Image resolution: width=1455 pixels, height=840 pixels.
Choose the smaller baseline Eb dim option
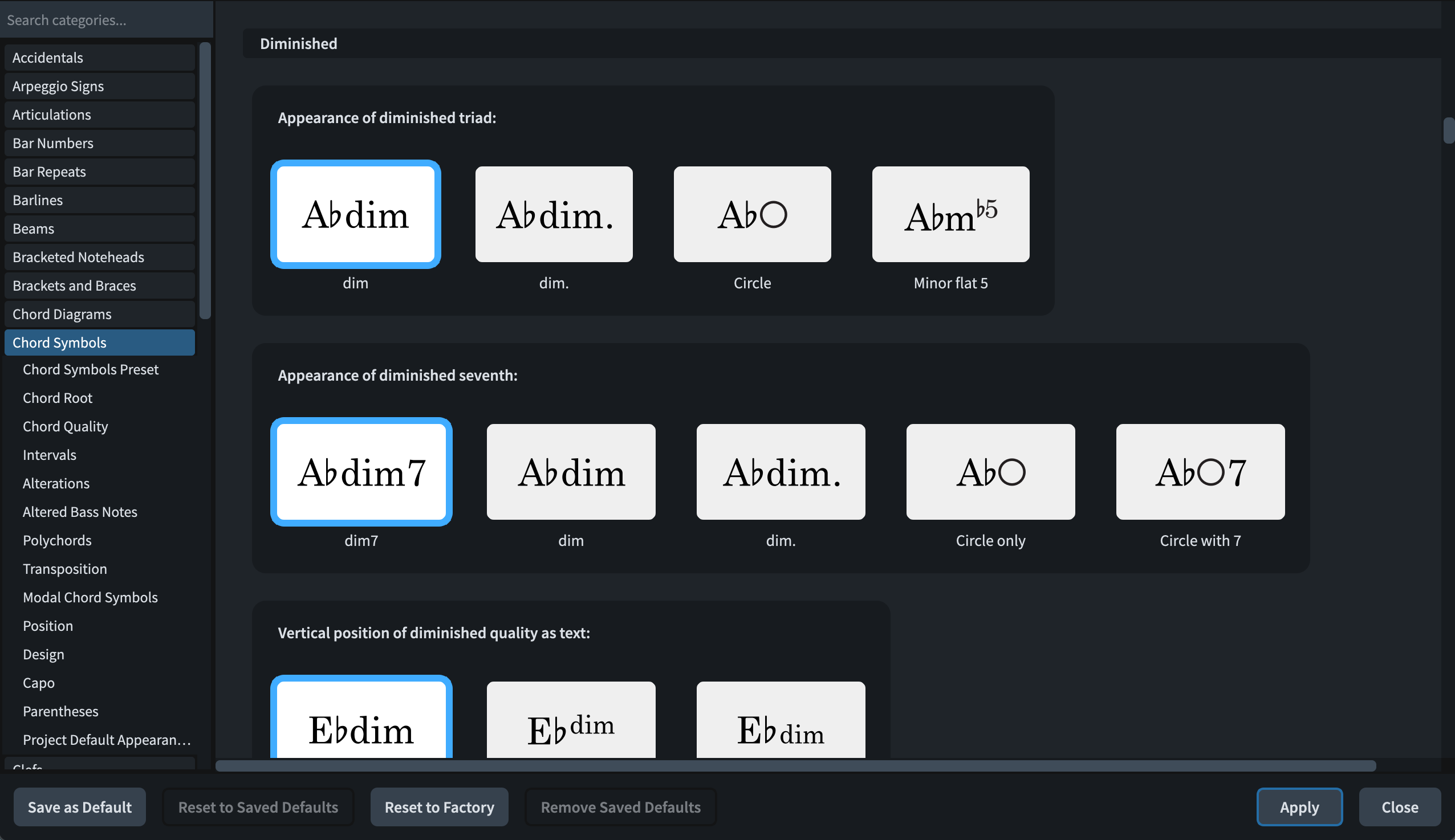[x=781, y=721]
